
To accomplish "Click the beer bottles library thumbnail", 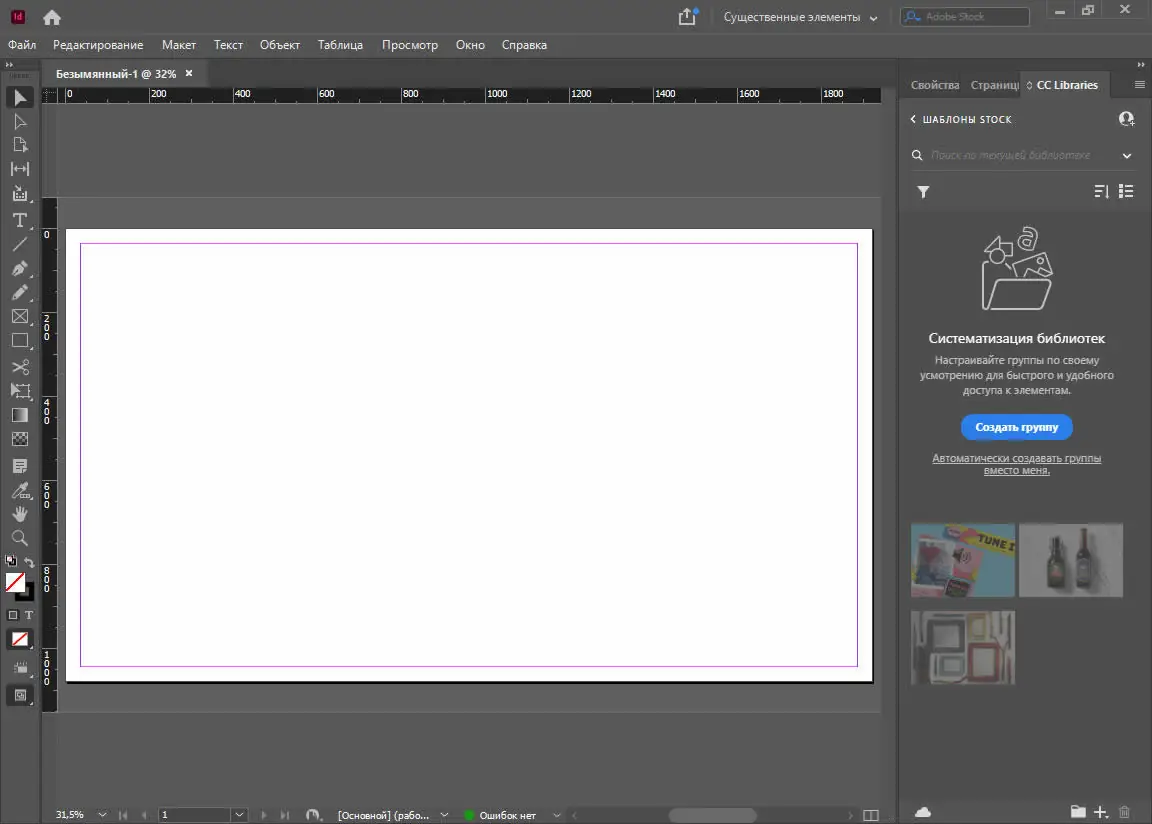I will tap(1071, 560).
